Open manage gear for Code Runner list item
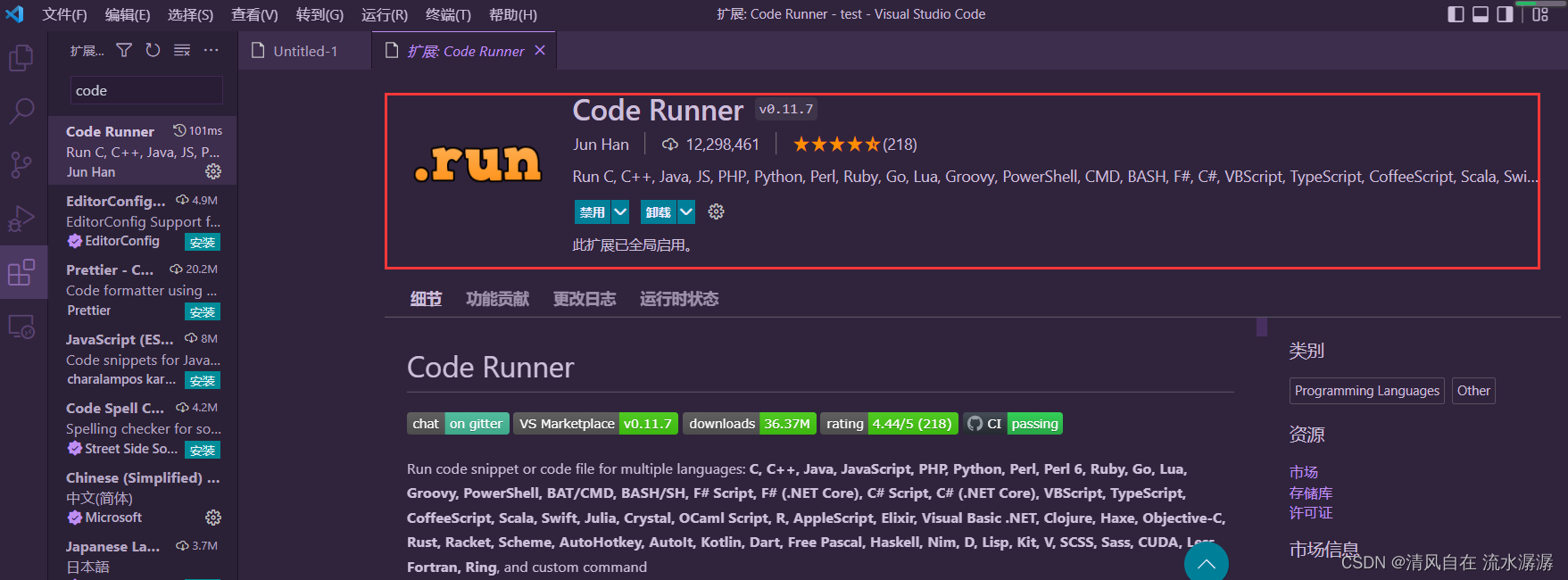Screen dimensions: 1568x580 213,171
